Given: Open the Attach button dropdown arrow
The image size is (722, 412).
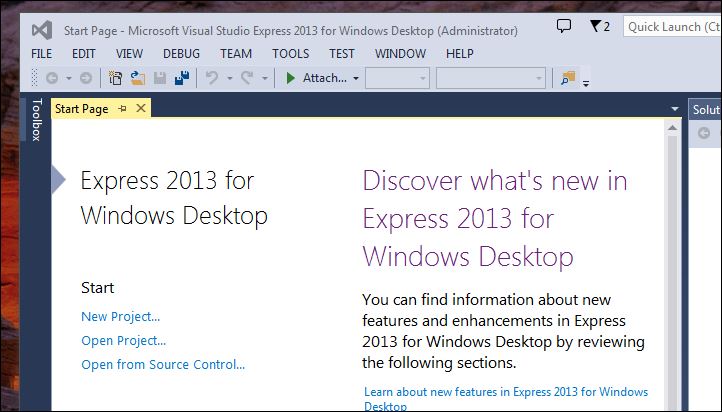Looking at the screenshot, I should 355,78.
